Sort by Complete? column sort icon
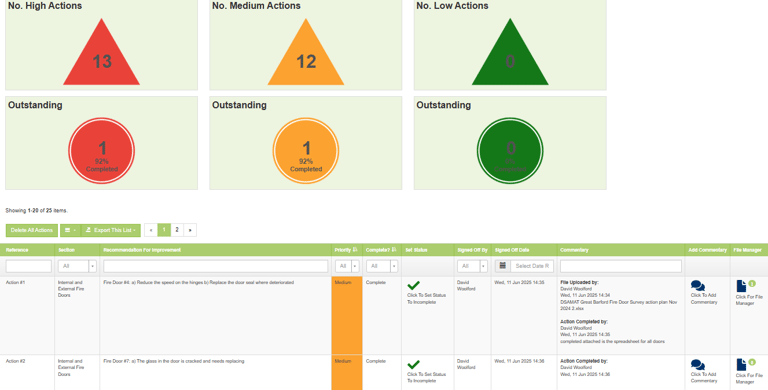Image resolution: width=768 pixels, height=390 pixels. 394,250
